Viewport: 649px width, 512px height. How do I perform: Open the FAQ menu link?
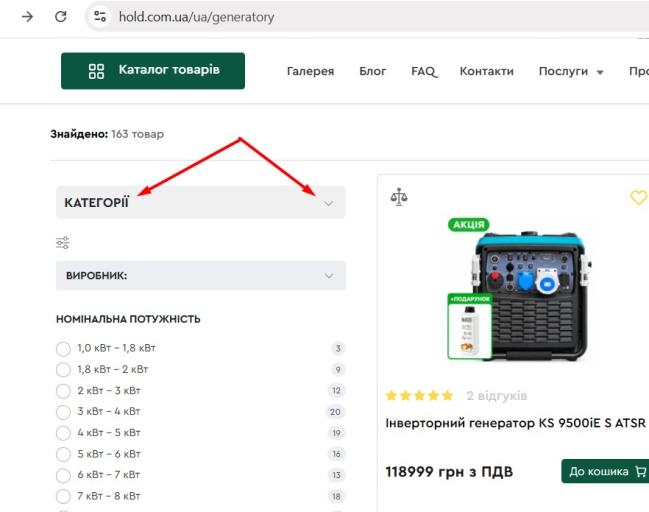(424, 71)
